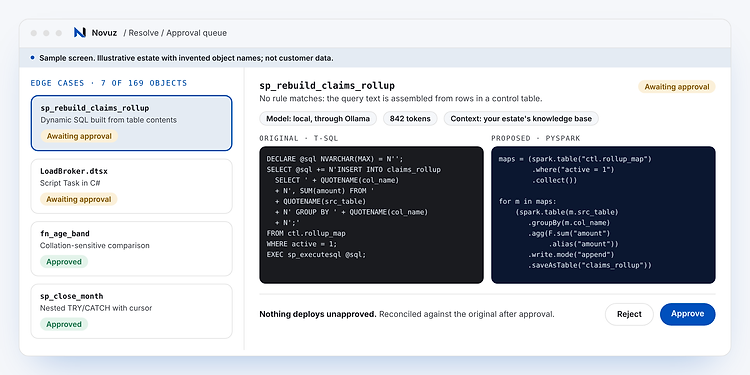
Task: Click the 'for m in maps:' line
Action: tap(528, 201)
